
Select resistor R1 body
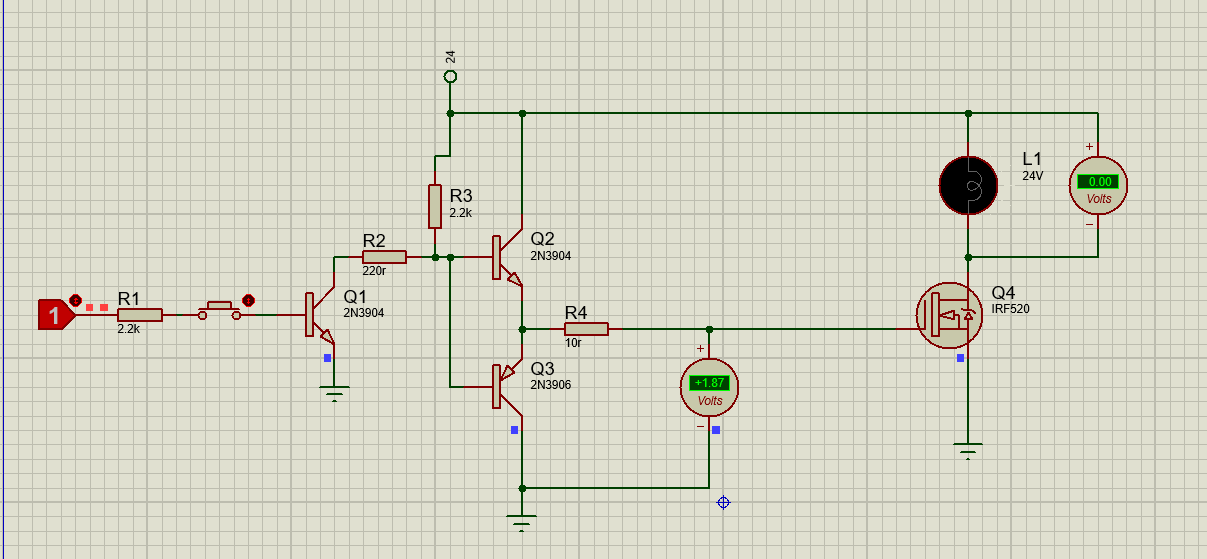point(139,315)
